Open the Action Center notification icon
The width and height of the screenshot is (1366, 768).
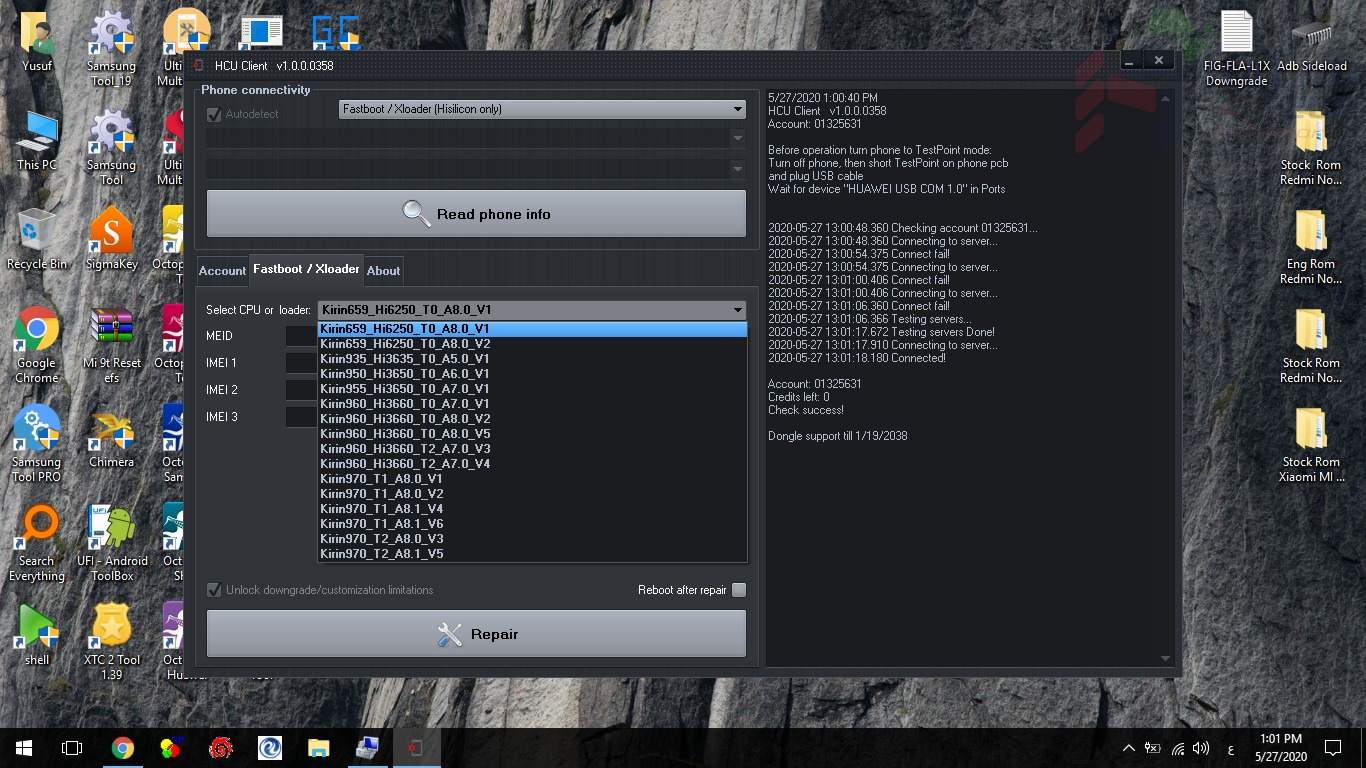[x=1332, y=748]
